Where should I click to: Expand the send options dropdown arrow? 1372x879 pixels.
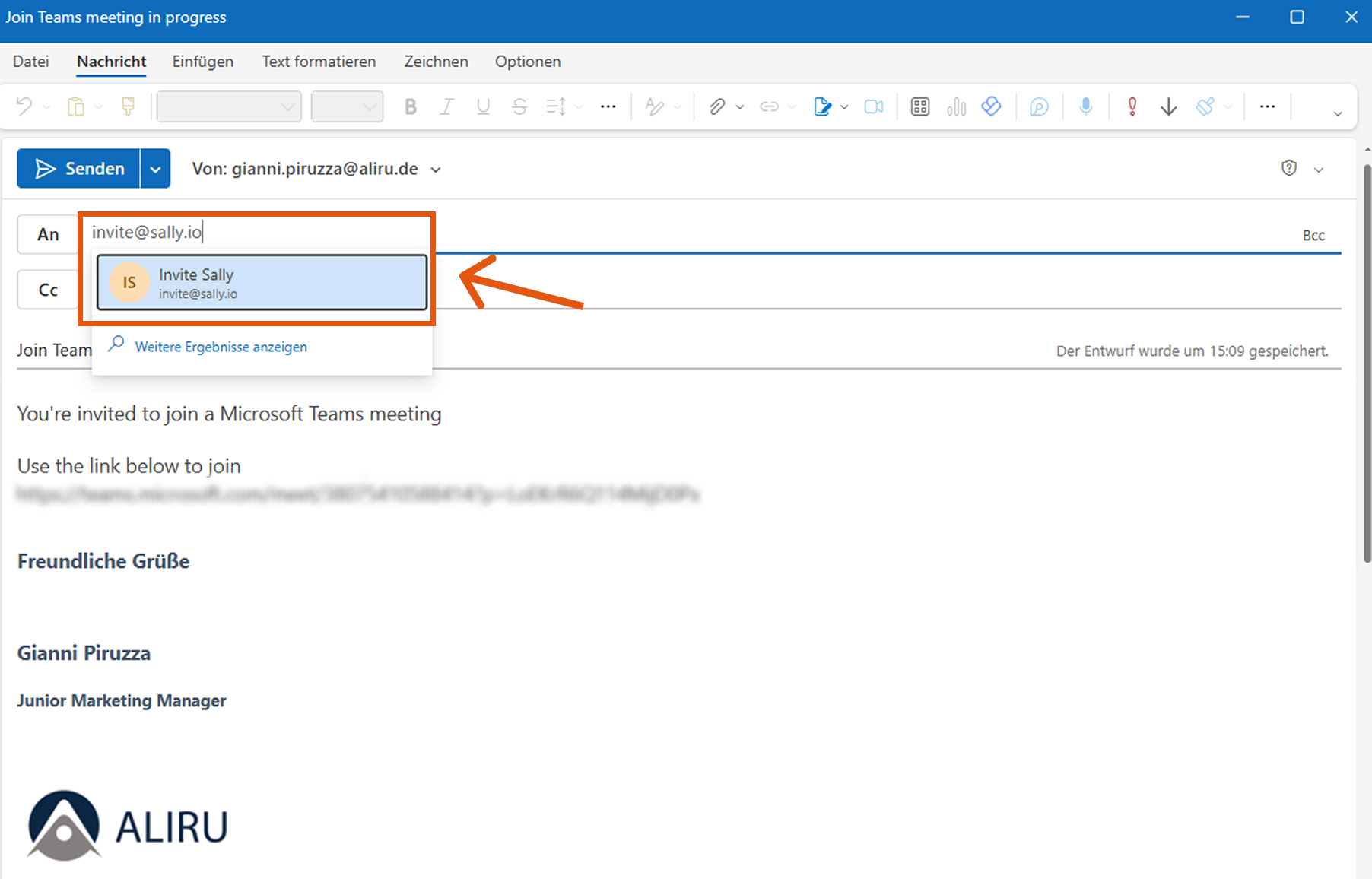tap(155, 169)
